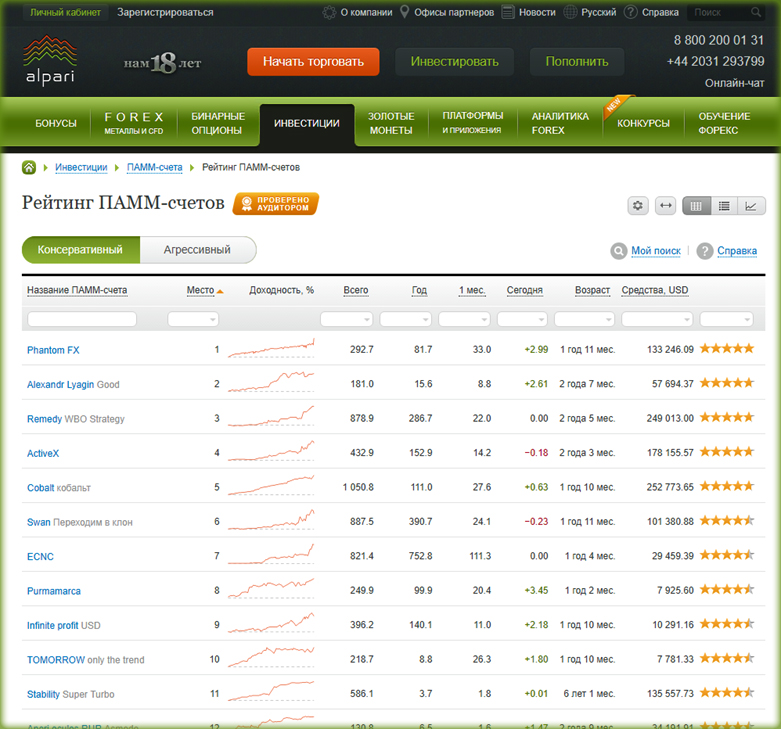
Task: Expand the 'Место' filter dropdown
Action: click(x=193, y=319)
